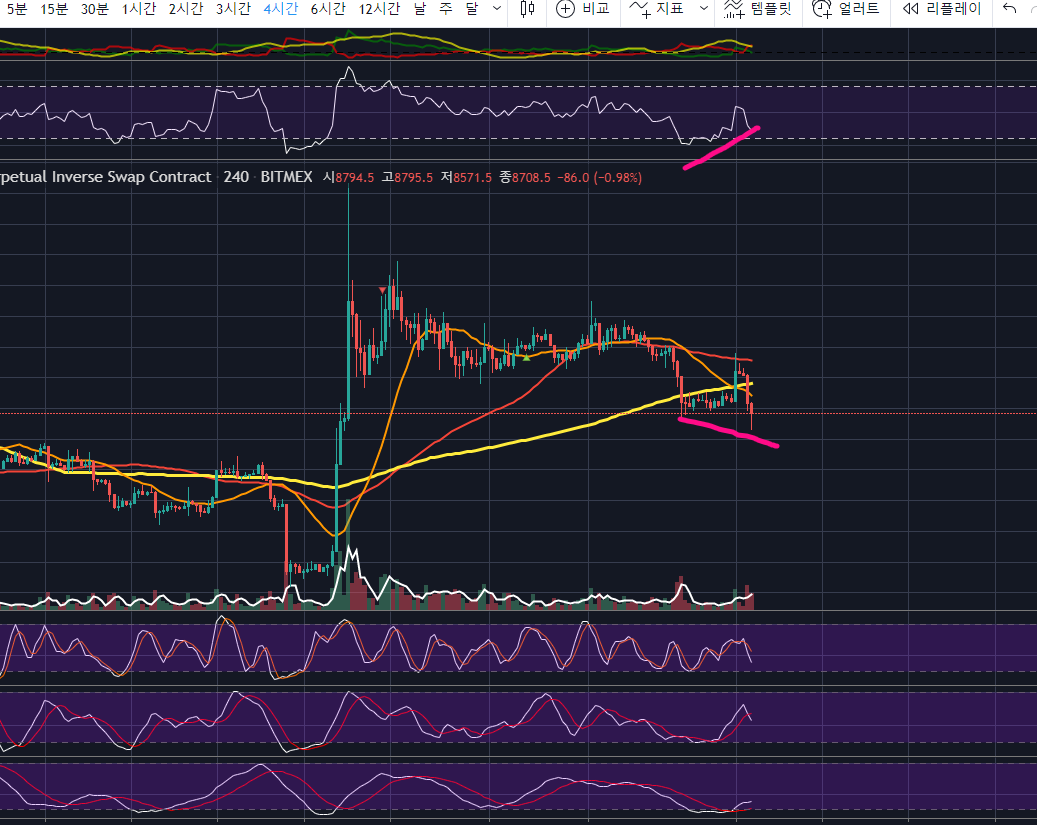This screenshot has width=1037, height=825.
Task: Click the 240 interval label in legend
Action: [x=236, y=177]
